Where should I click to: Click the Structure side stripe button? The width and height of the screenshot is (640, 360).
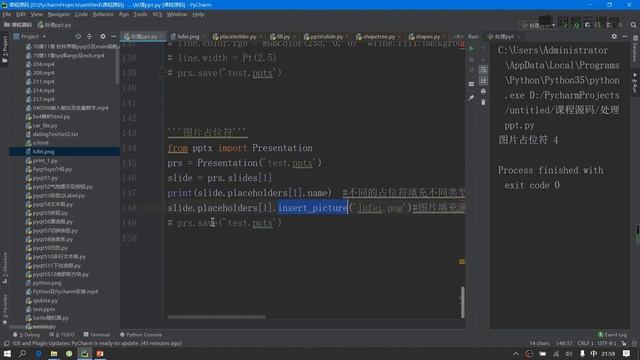click(4, 267)
